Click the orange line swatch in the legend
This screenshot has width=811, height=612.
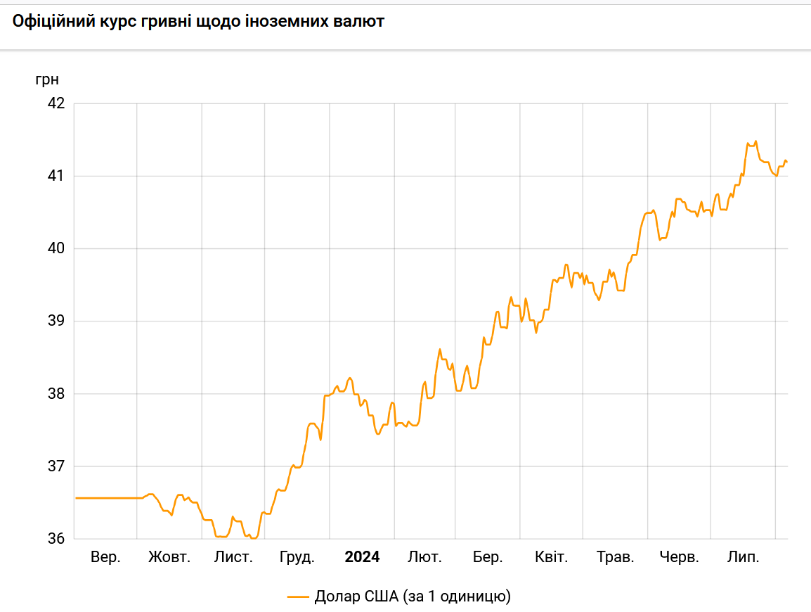tap(298, 597)
